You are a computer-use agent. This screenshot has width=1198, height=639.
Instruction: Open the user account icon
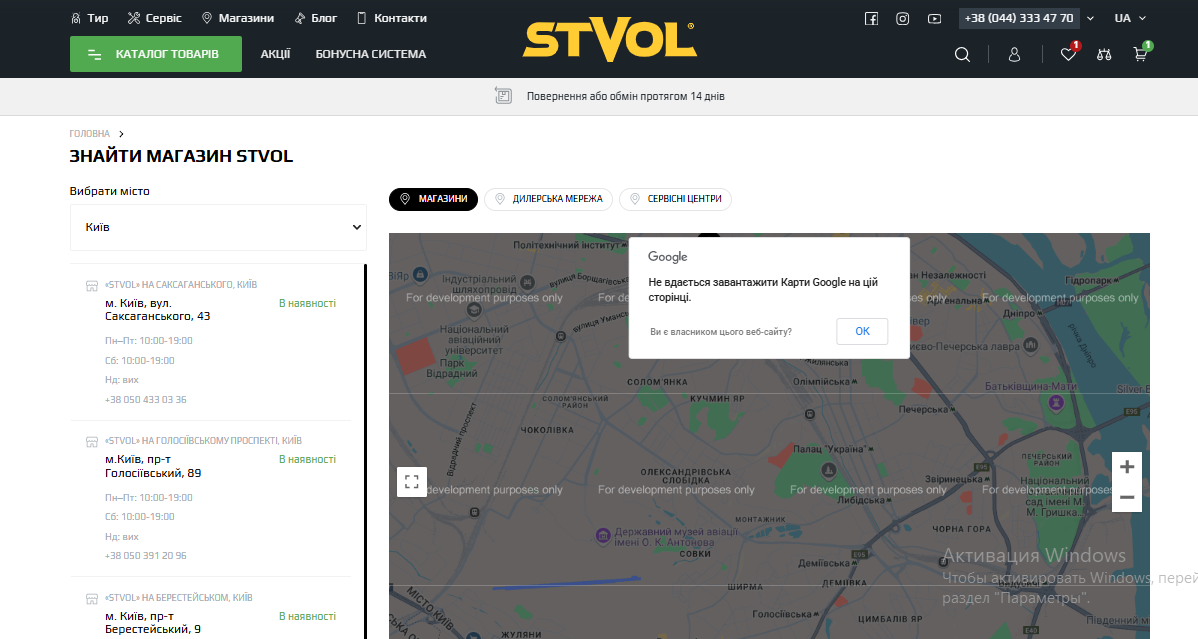[x=1014, y=54]
